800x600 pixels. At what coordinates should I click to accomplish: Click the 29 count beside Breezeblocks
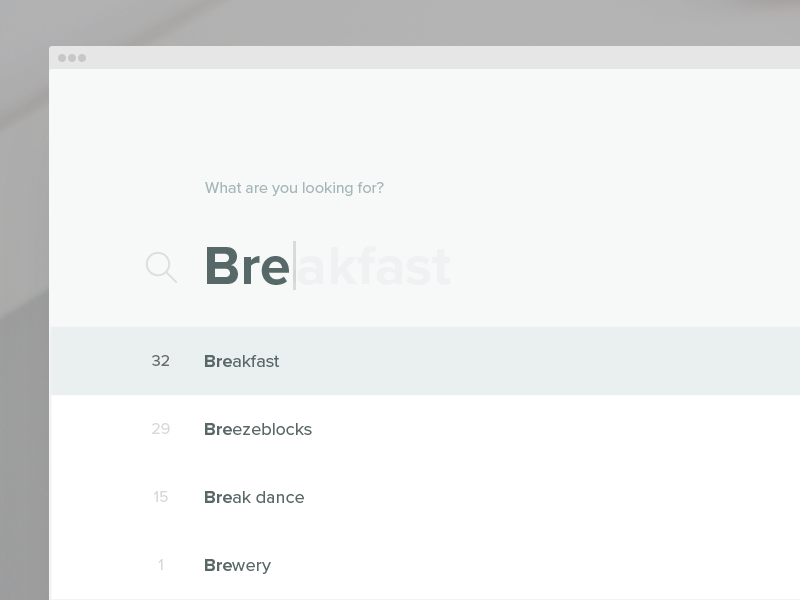coord(160,429)
